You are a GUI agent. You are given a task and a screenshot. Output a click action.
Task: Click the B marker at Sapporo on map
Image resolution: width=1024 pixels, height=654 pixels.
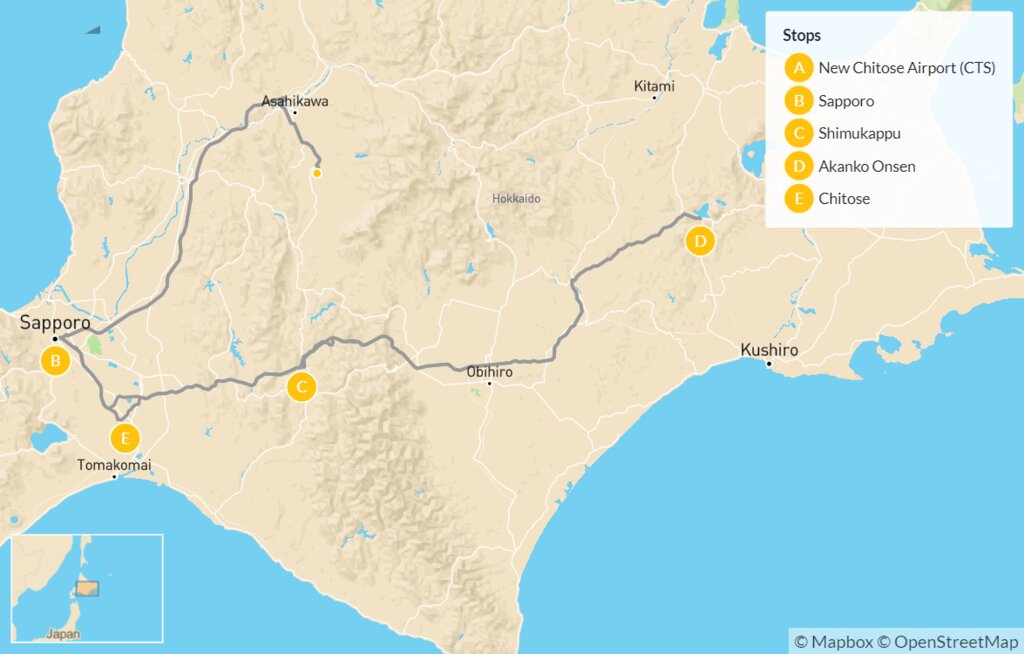(55, 361)
